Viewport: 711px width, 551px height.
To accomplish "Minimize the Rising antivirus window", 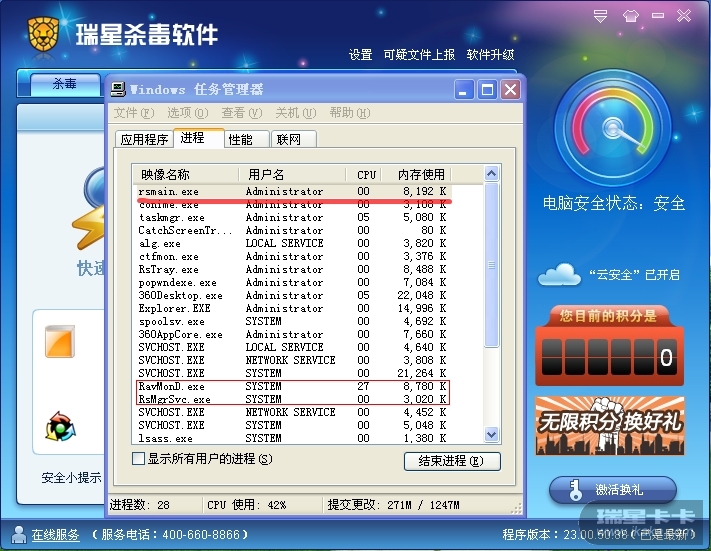I will [x=658, y=15].
